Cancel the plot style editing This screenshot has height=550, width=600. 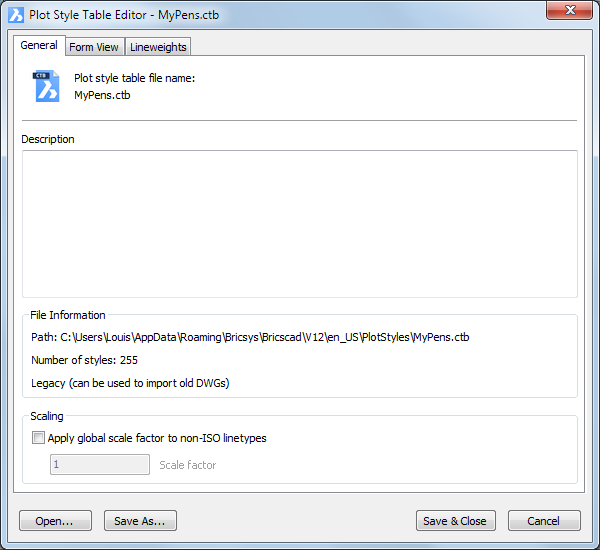tap(544, 521)
